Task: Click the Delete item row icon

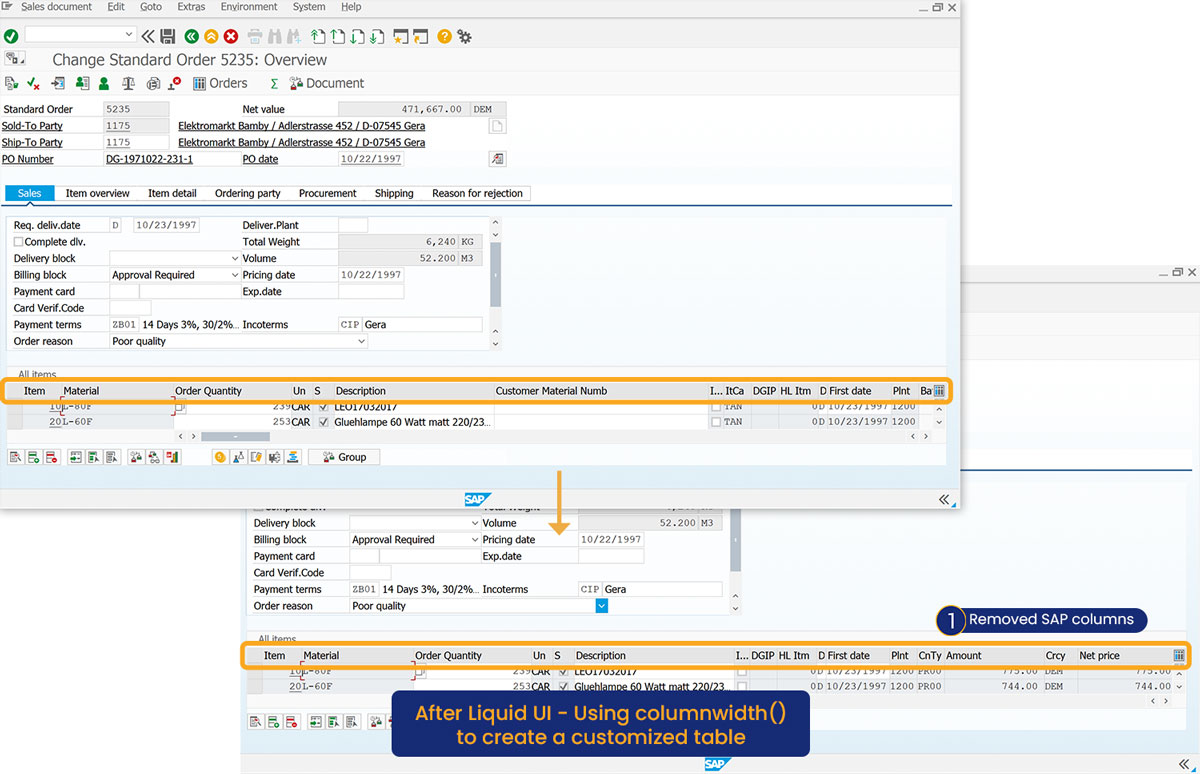Action: 52,457
